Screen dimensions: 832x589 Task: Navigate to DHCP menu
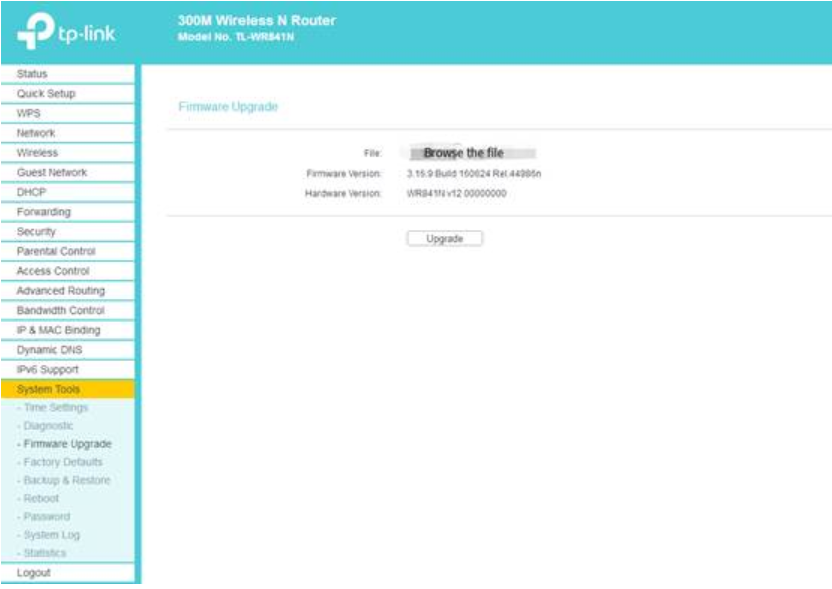67,192
